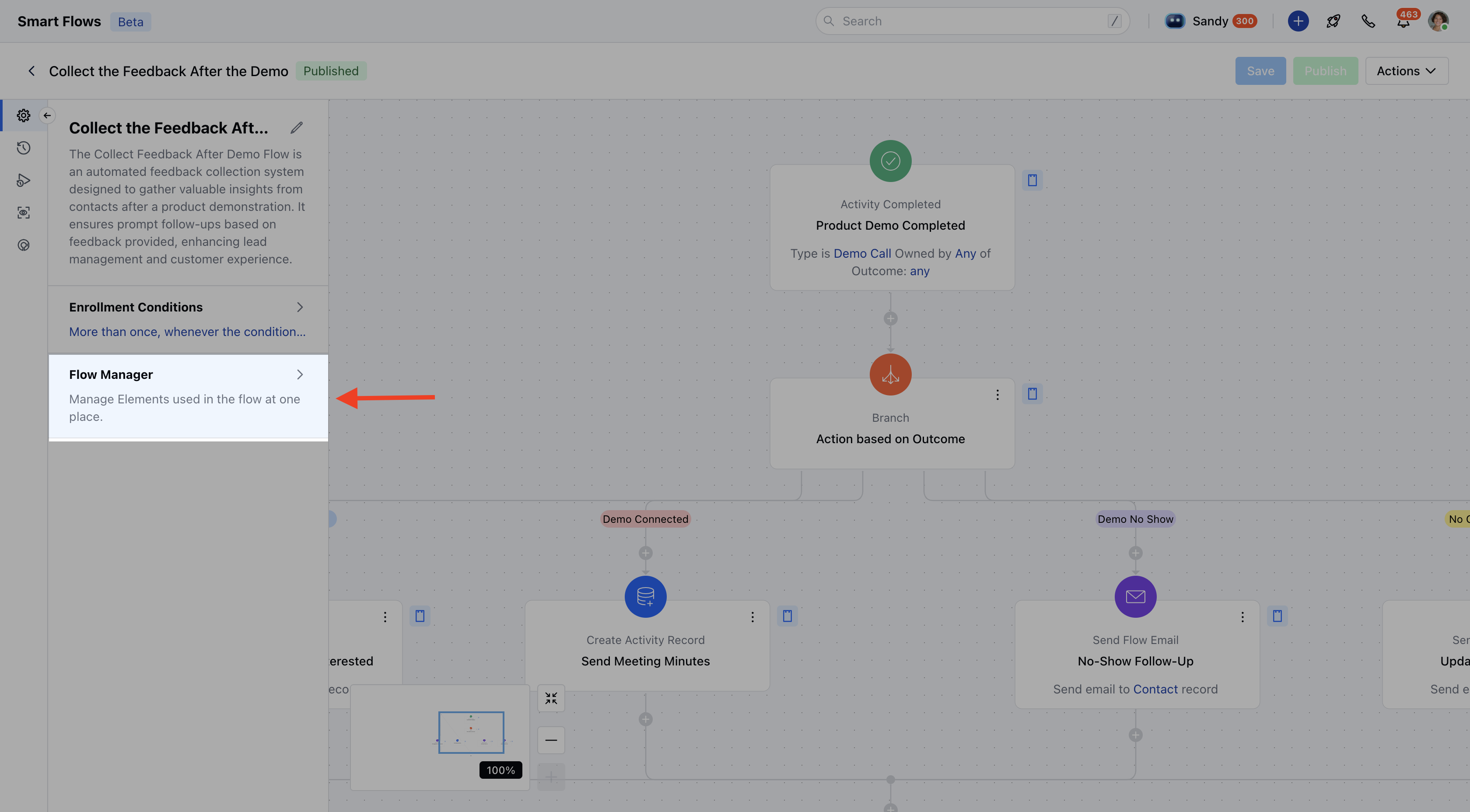1470x812 pixels.
Task: Open the three-dot menu on the Branch node
Action: tap(997, 395)
